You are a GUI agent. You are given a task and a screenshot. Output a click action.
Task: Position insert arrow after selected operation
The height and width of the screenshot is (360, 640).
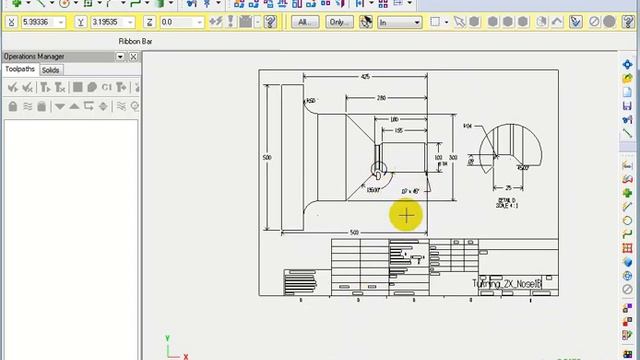[x=89, y=106]
